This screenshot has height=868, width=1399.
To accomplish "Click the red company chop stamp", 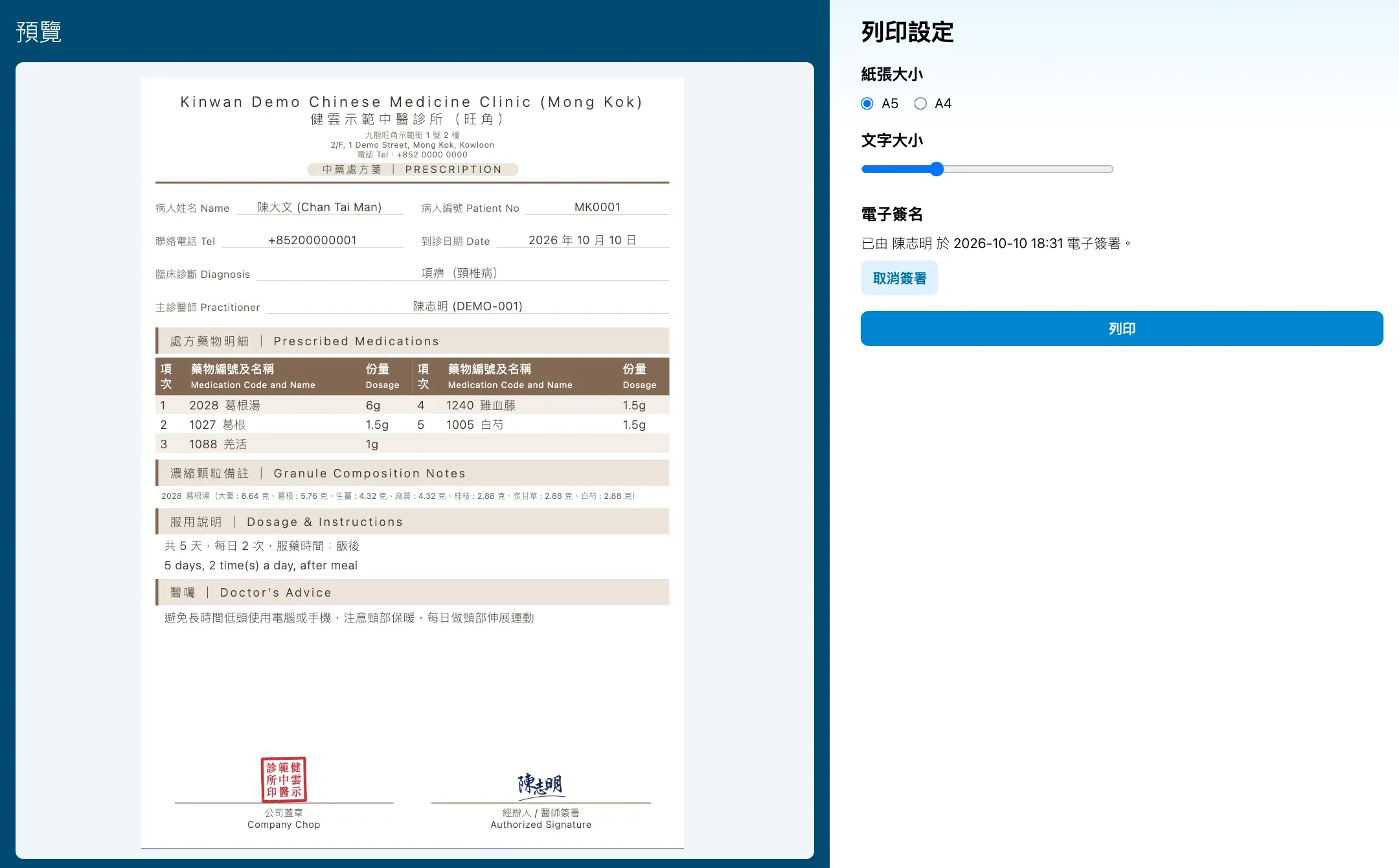I will click(284, 779).
